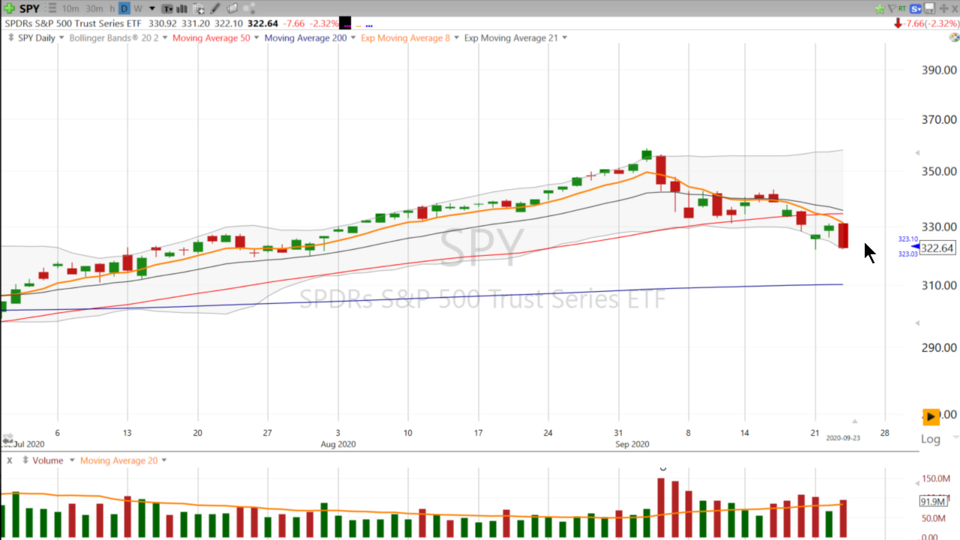Click the SPY ticker symbol field

click(x=29, y=9)
